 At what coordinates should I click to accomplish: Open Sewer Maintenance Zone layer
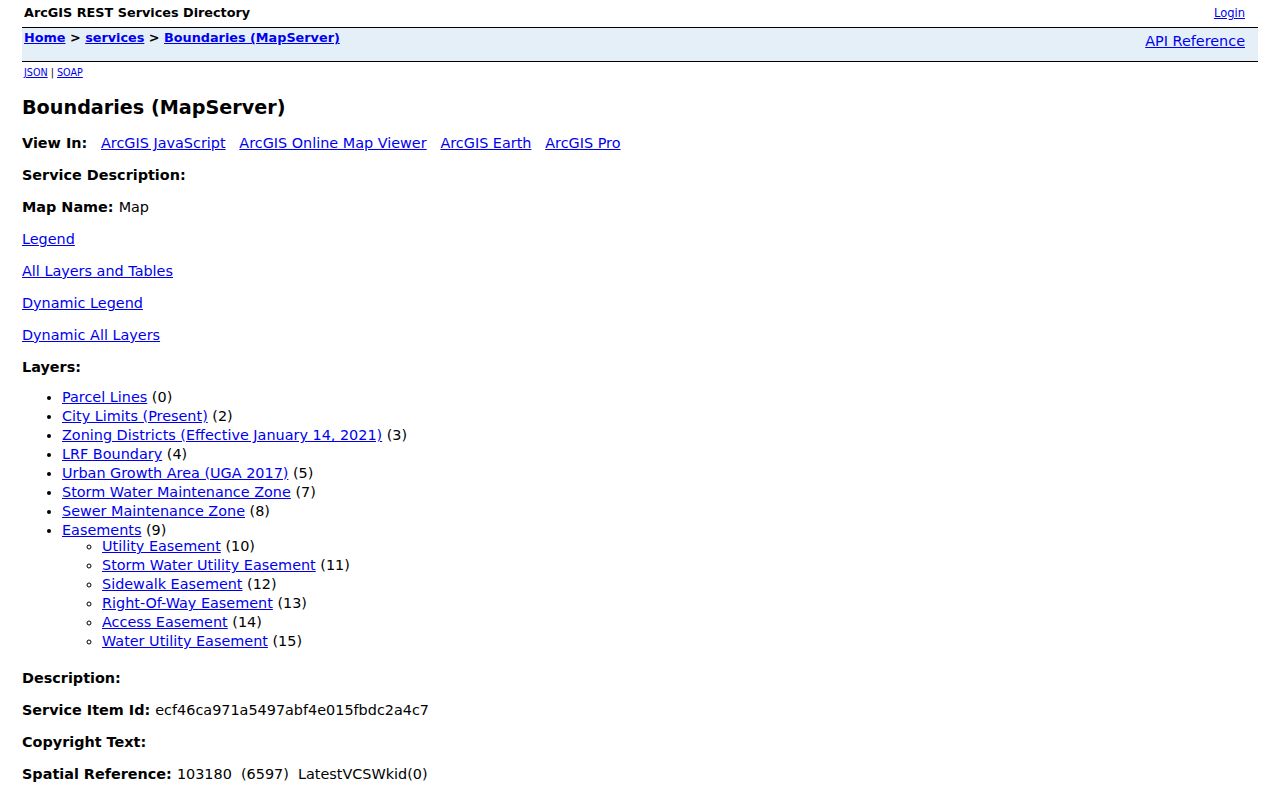pyautogui.click(x=153, y=511)
